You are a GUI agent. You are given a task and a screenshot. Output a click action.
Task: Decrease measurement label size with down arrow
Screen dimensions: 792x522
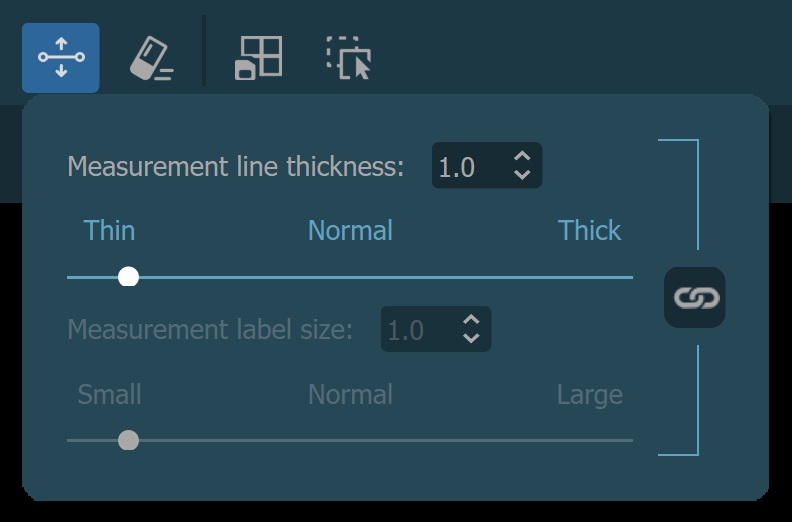(x=471, y=338)
